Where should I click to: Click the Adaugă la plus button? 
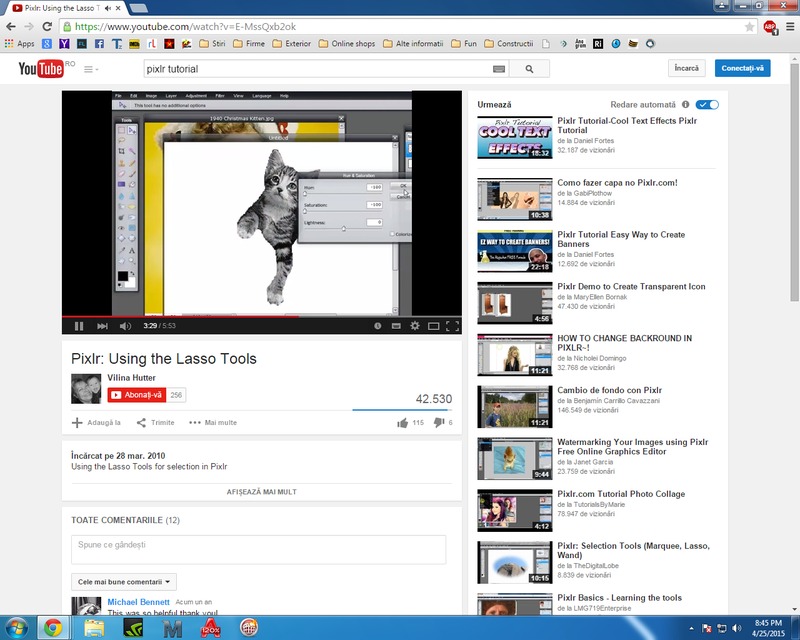point(96,423)
